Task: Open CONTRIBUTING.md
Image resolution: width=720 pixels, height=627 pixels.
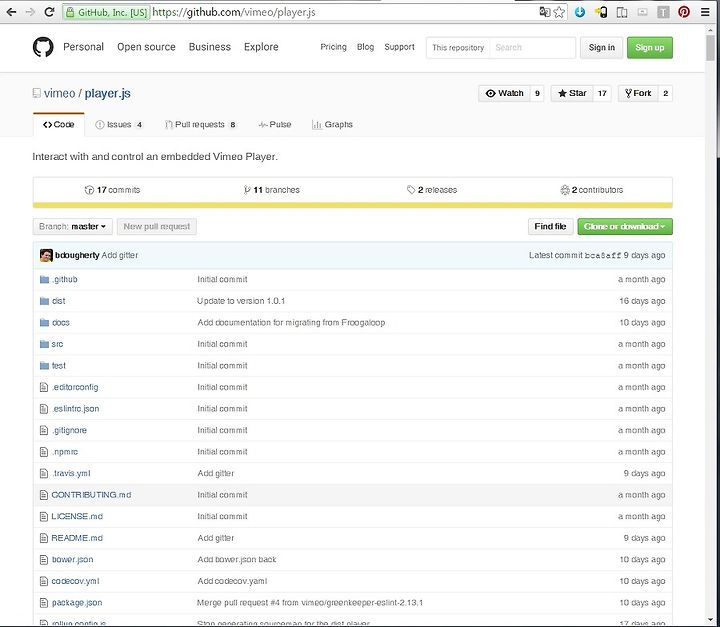Action: pos(91,495)
